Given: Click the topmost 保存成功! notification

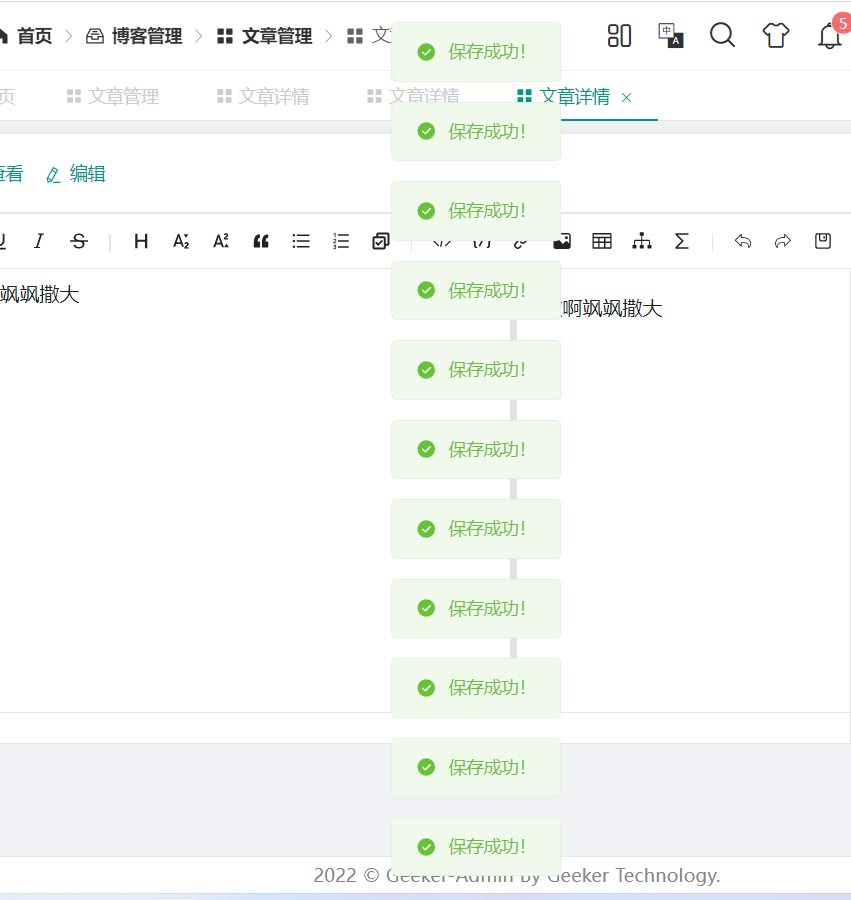Looking at the screenshot, I should coord(476,52).
